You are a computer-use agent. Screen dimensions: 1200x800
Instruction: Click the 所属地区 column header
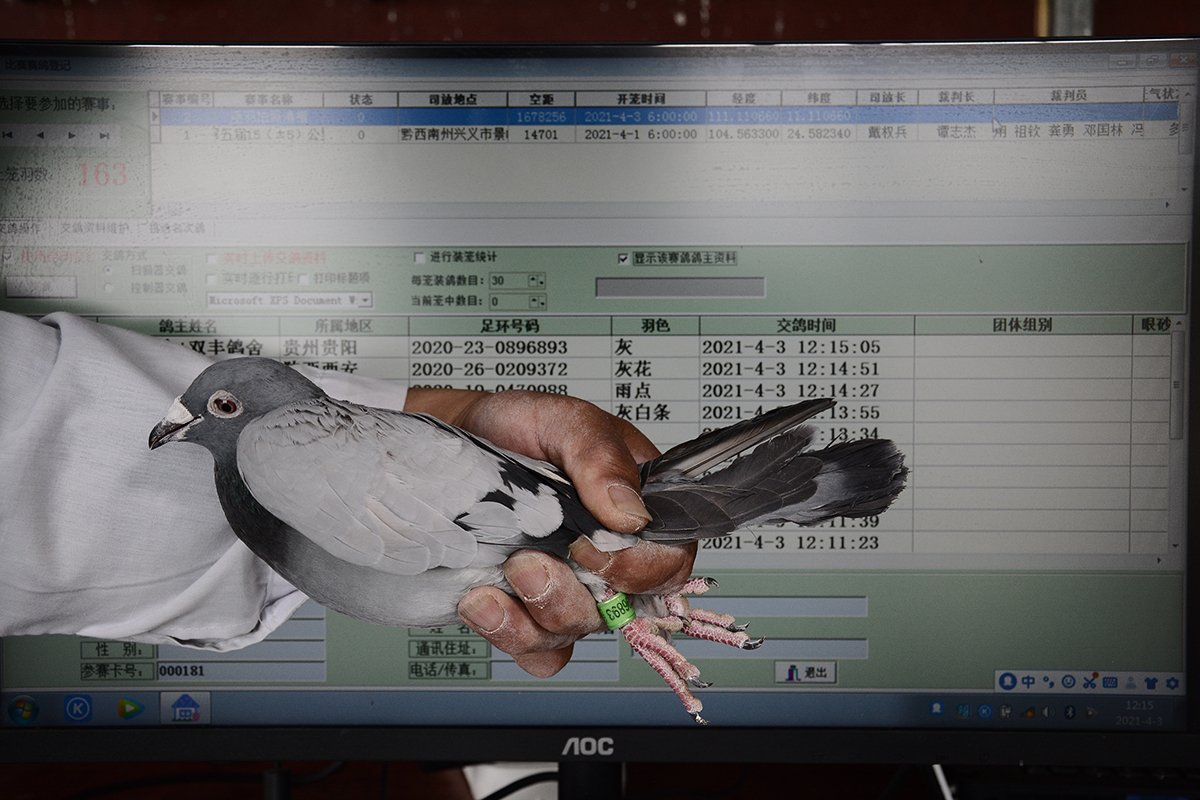coord(344,326)
